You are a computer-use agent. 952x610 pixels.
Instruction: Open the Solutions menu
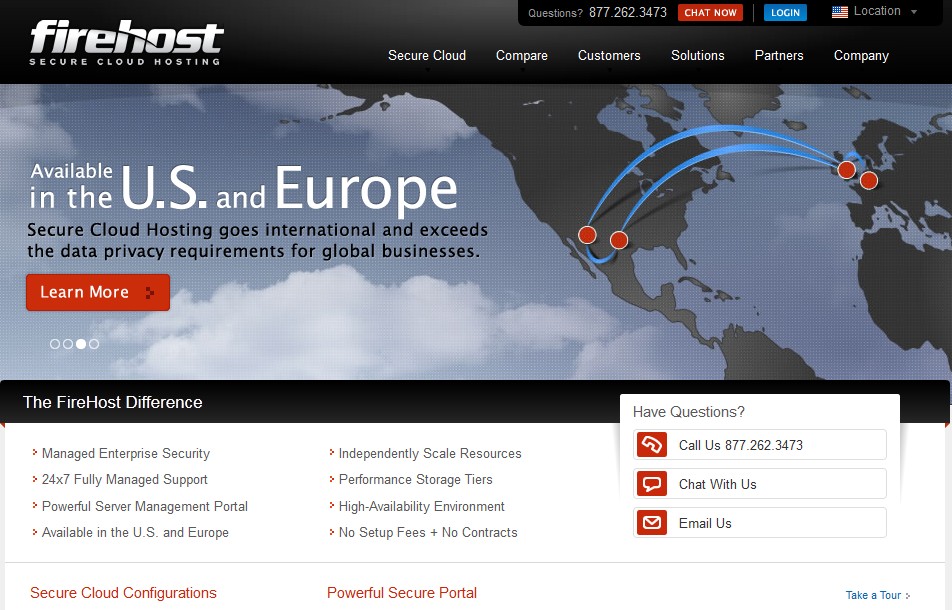698,56
